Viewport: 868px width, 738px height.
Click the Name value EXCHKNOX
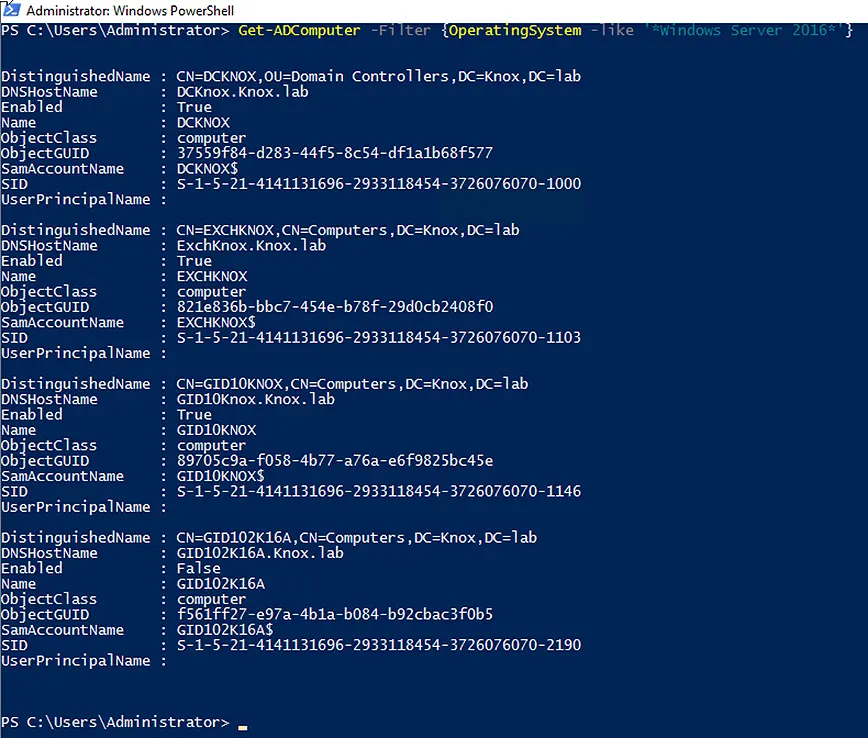click(211, 276)
